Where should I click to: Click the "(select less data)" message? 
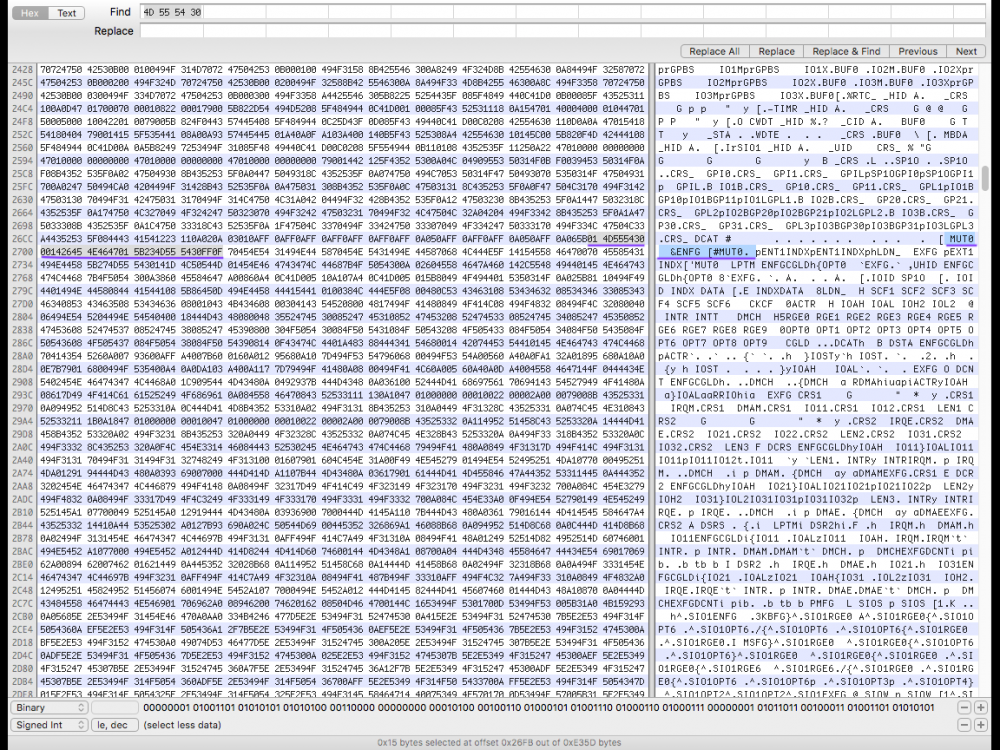pyautogui.click(x=182, y=724)
